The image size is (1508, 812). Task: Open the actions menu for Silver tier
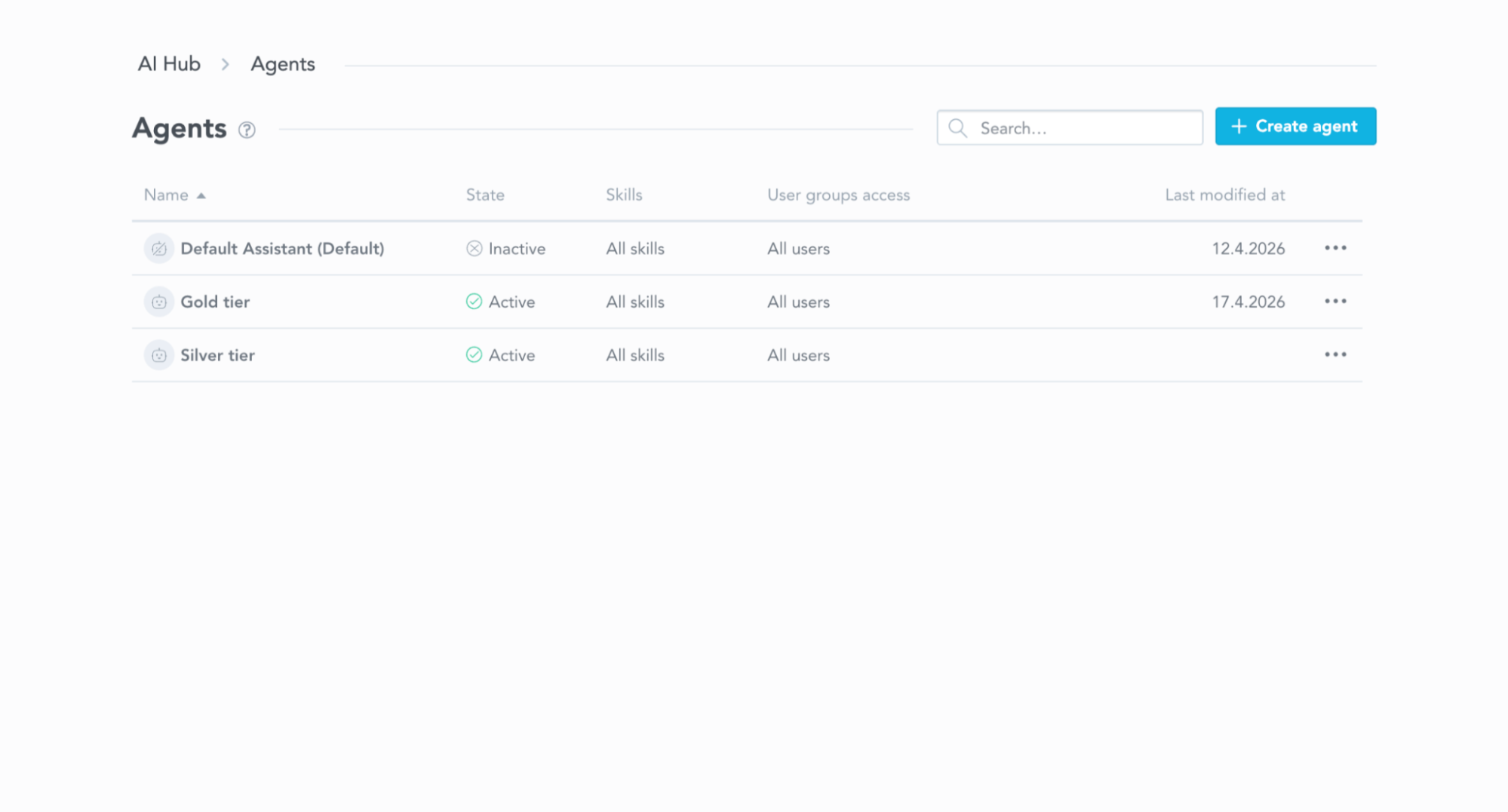tap(1335, 354)
